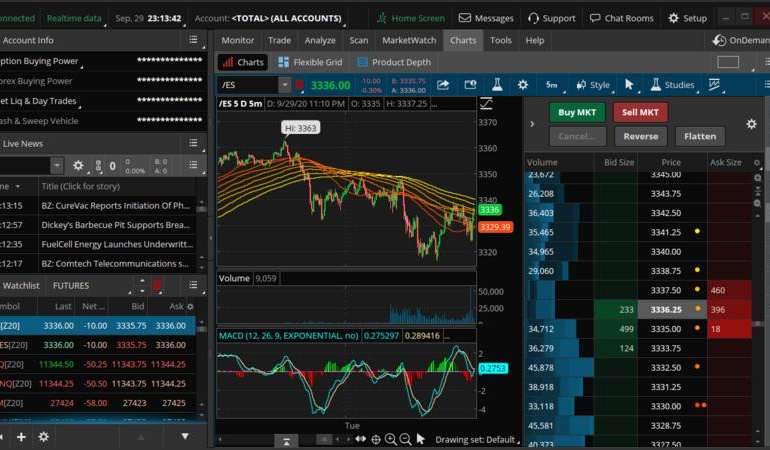Open the Live News panel menu
770x450 pixels.
tap(193, 143)
